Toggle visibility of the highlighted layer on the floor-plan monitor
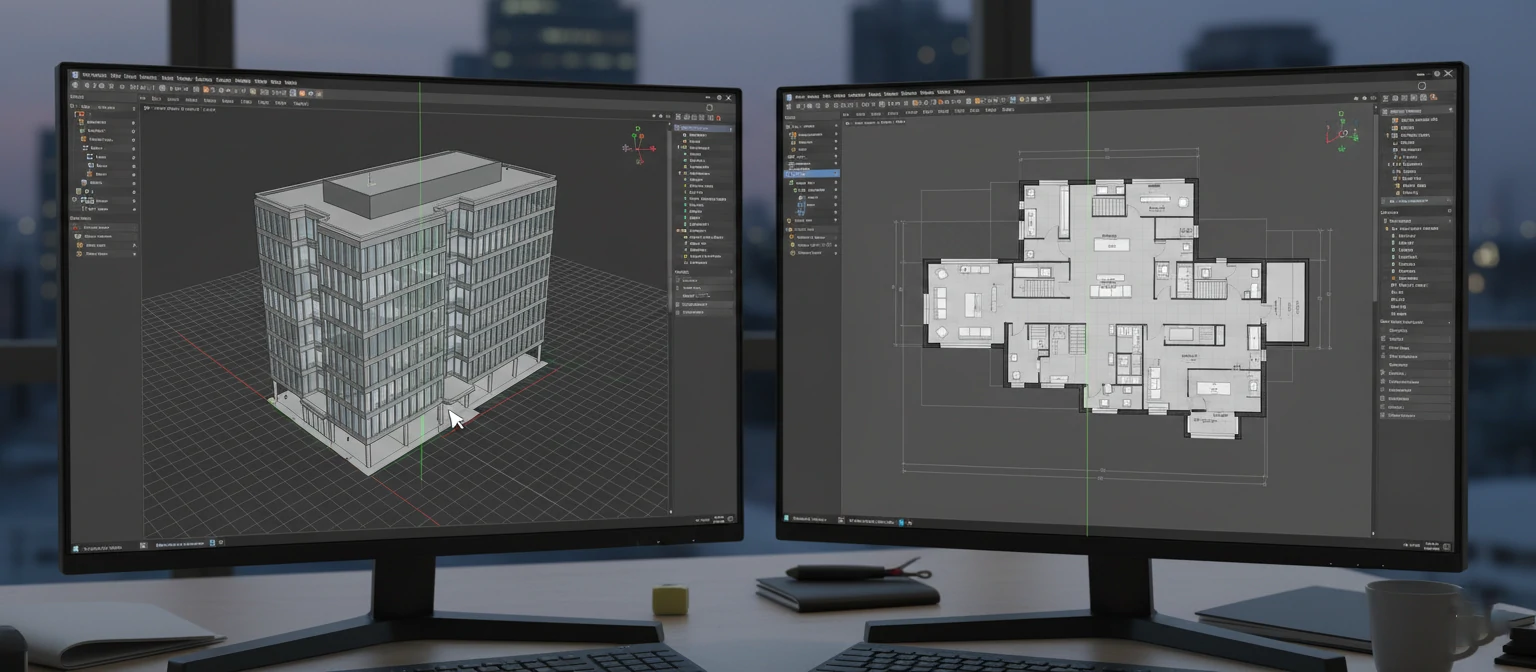This screenshot has width=1536, height=672. click(x=836, y=173)
